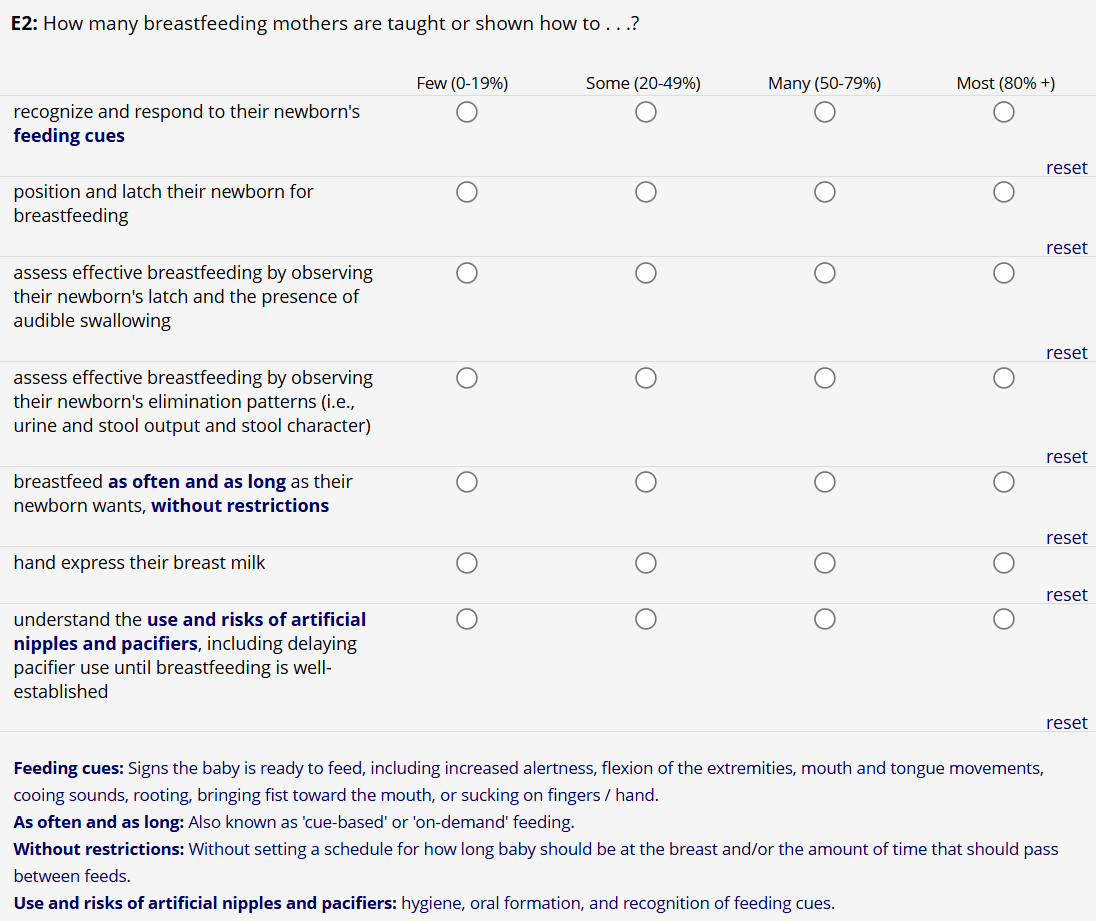Screen dimensions: 1096x921
Task: Reset the position and latch row
Action: point(1066,248)
